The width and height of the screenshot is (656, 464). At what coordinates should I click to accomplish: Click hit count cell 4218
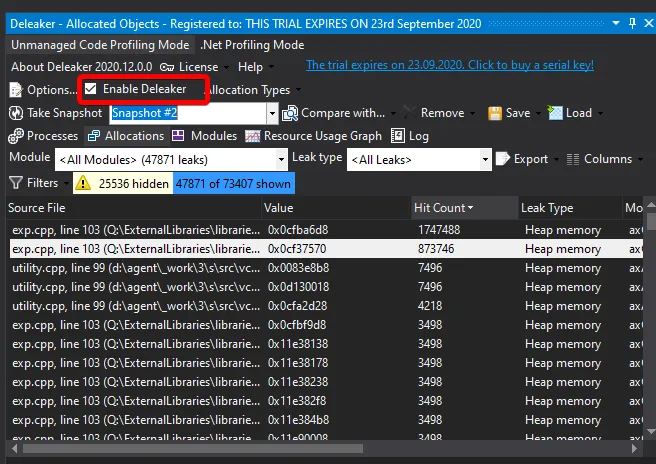pyautogui.click(x=430, y=306)
